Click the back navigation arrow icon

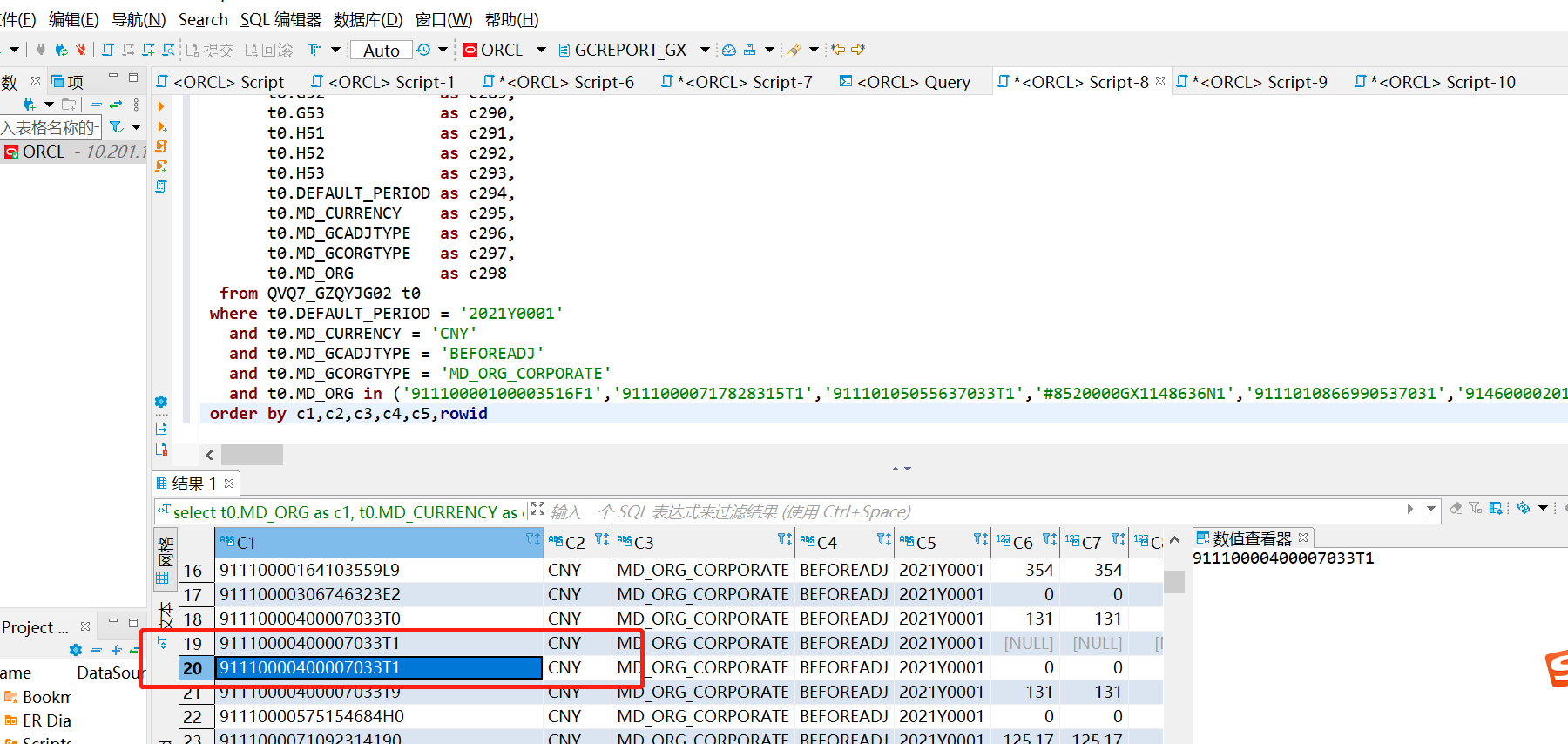coord(838,50)
